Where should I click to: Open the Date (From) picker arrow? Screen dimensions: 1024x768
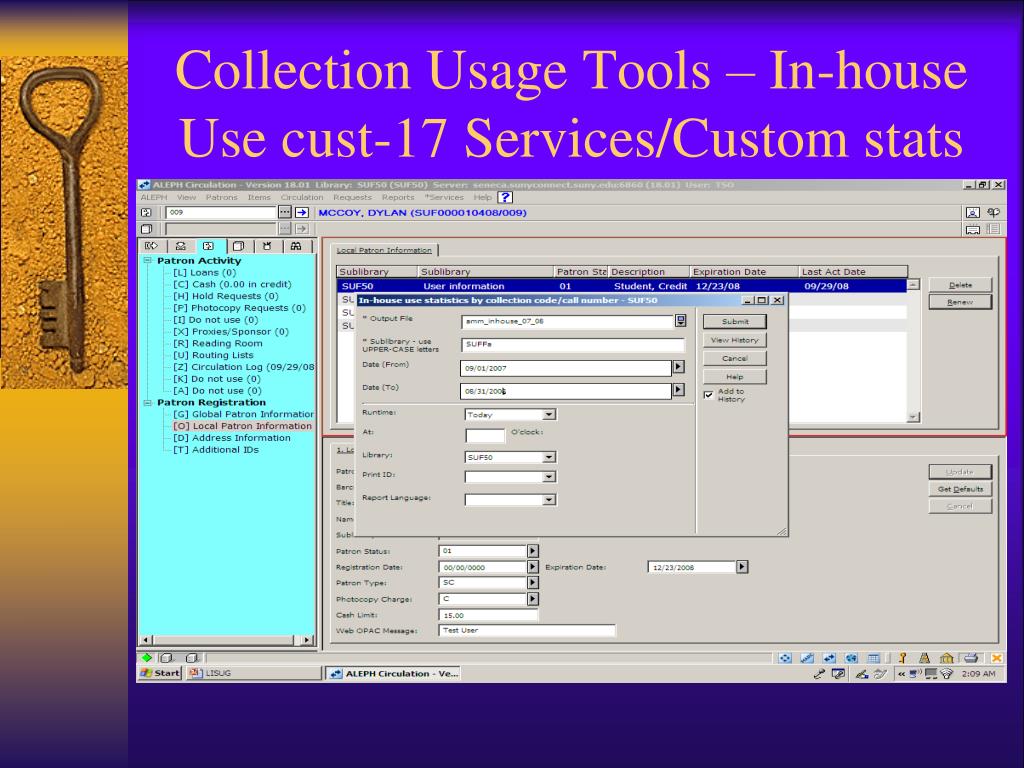(679, 367)
